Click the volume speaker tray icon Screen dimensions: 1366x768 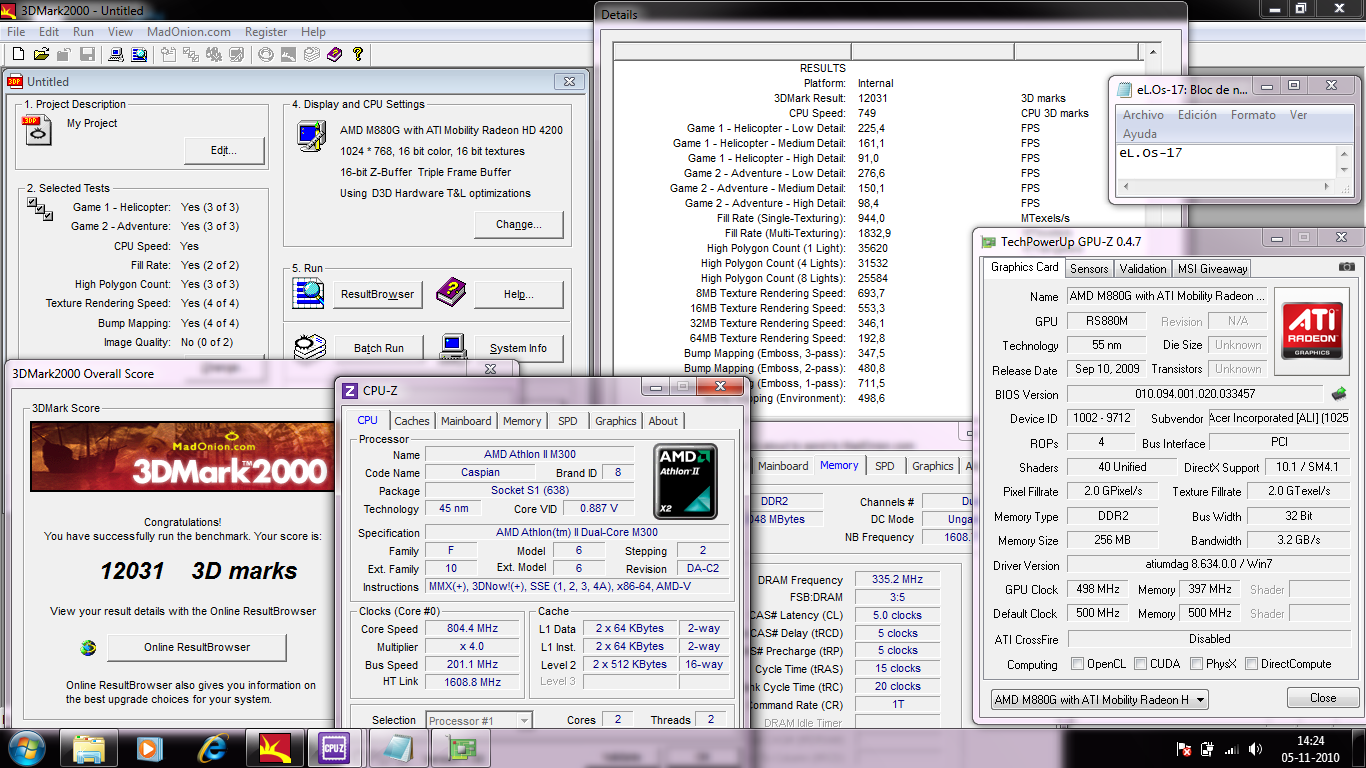pos(1253,748)
